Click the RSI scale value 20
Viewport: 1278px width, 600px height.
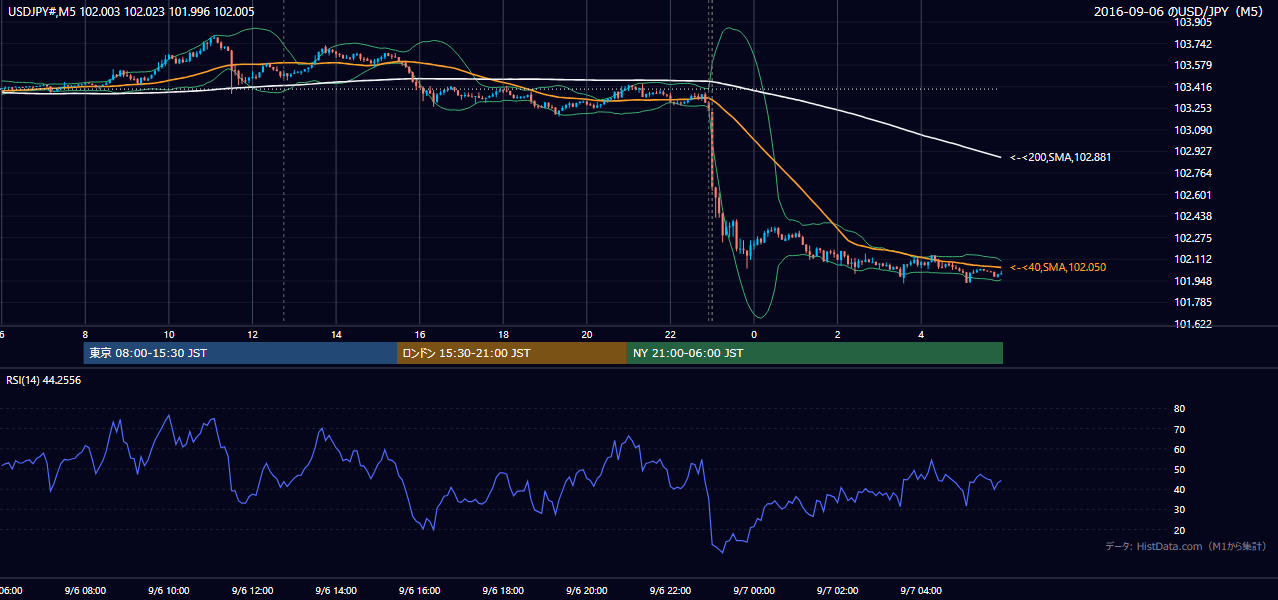1179,530
